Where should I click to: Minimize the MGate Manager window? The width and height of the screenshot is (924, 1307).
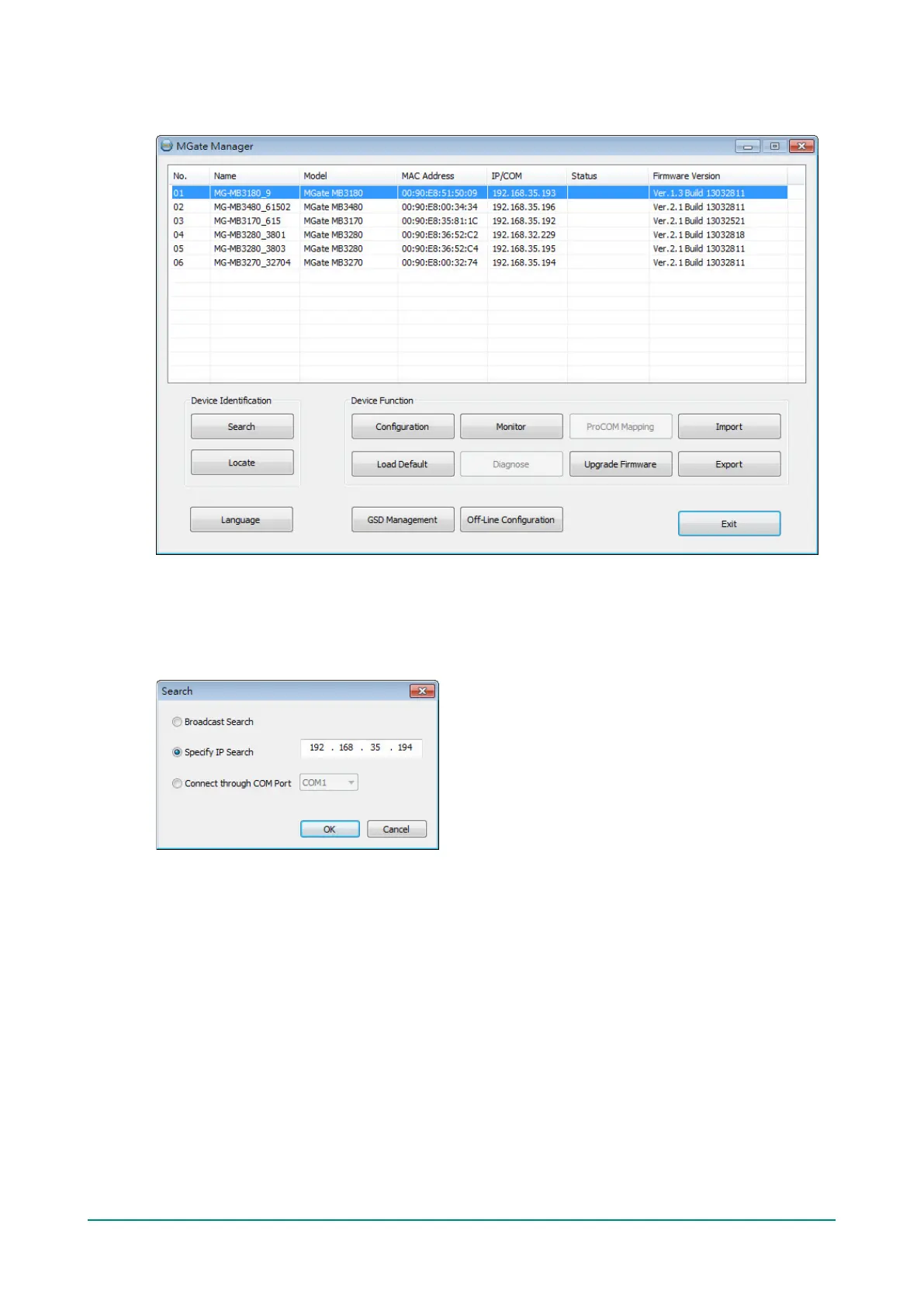click(x=748, y=146)
